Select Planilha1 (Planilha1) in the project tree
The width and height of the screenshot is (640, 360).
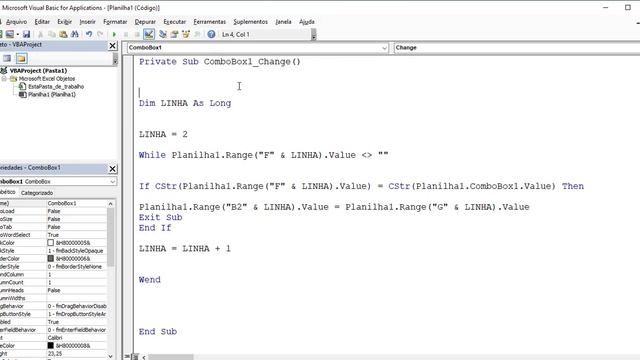click(x=52, y=94)
